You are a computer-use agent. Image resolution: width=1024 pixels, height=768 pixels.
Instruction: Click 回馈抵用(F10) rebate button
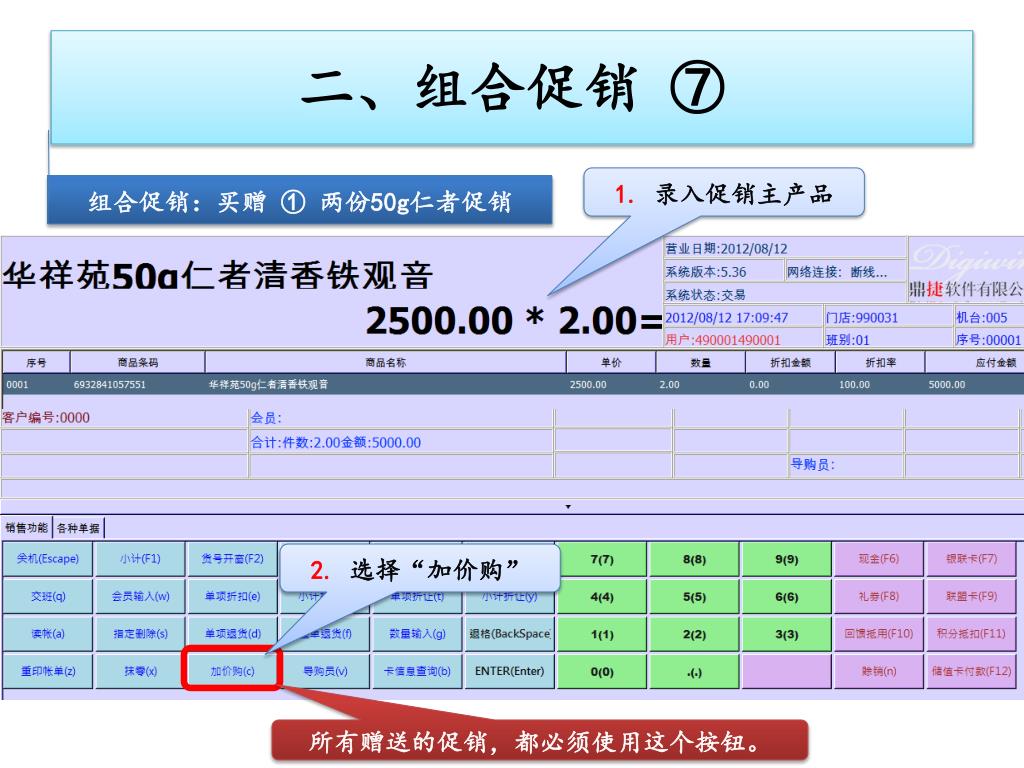(878, 633)
